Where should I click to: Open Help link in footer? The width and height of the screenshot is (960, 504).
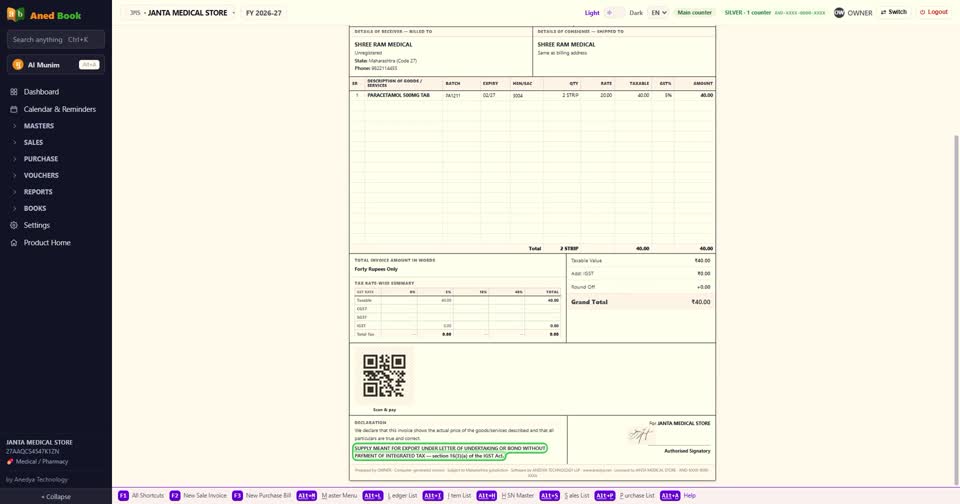point(689,495)
